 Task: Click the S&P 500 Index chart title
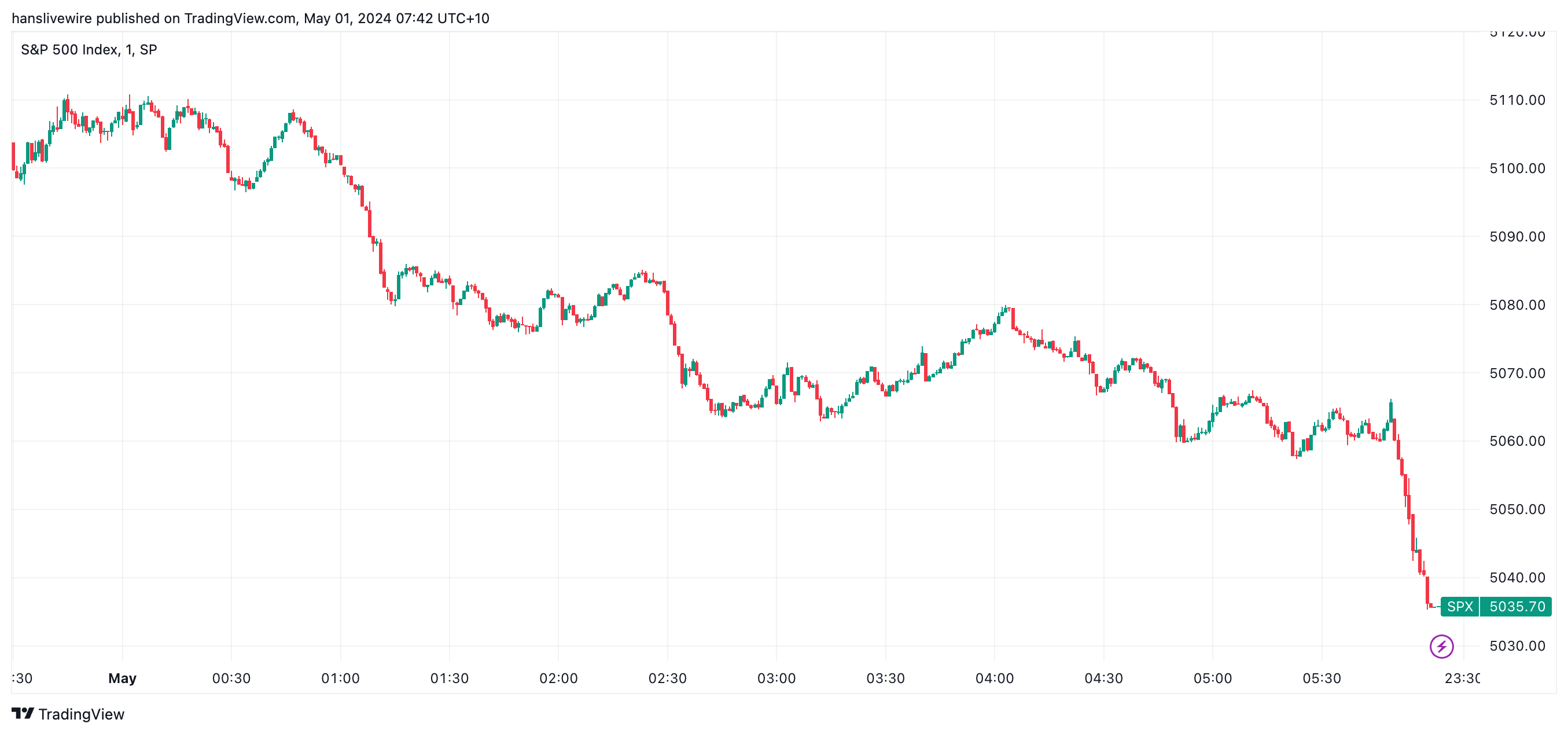coord(89,49)
